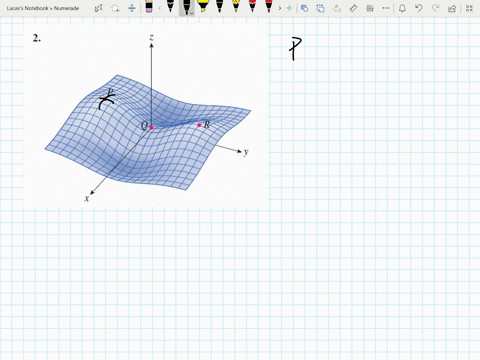Open the Shapes gallery
The image size is (480, 360).
tap(304, 8)
